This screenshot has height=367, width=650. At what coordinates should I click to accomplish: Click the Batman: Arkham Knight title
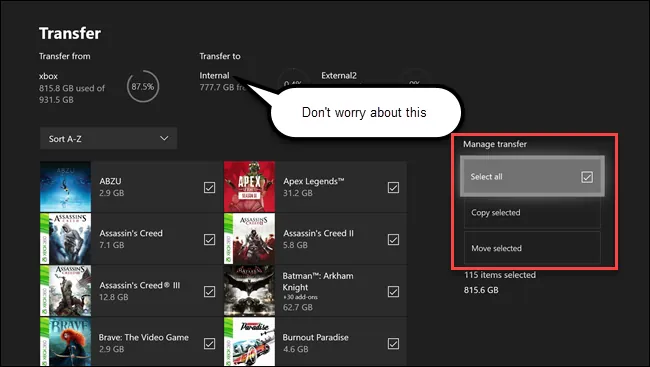tap(318, 282)
